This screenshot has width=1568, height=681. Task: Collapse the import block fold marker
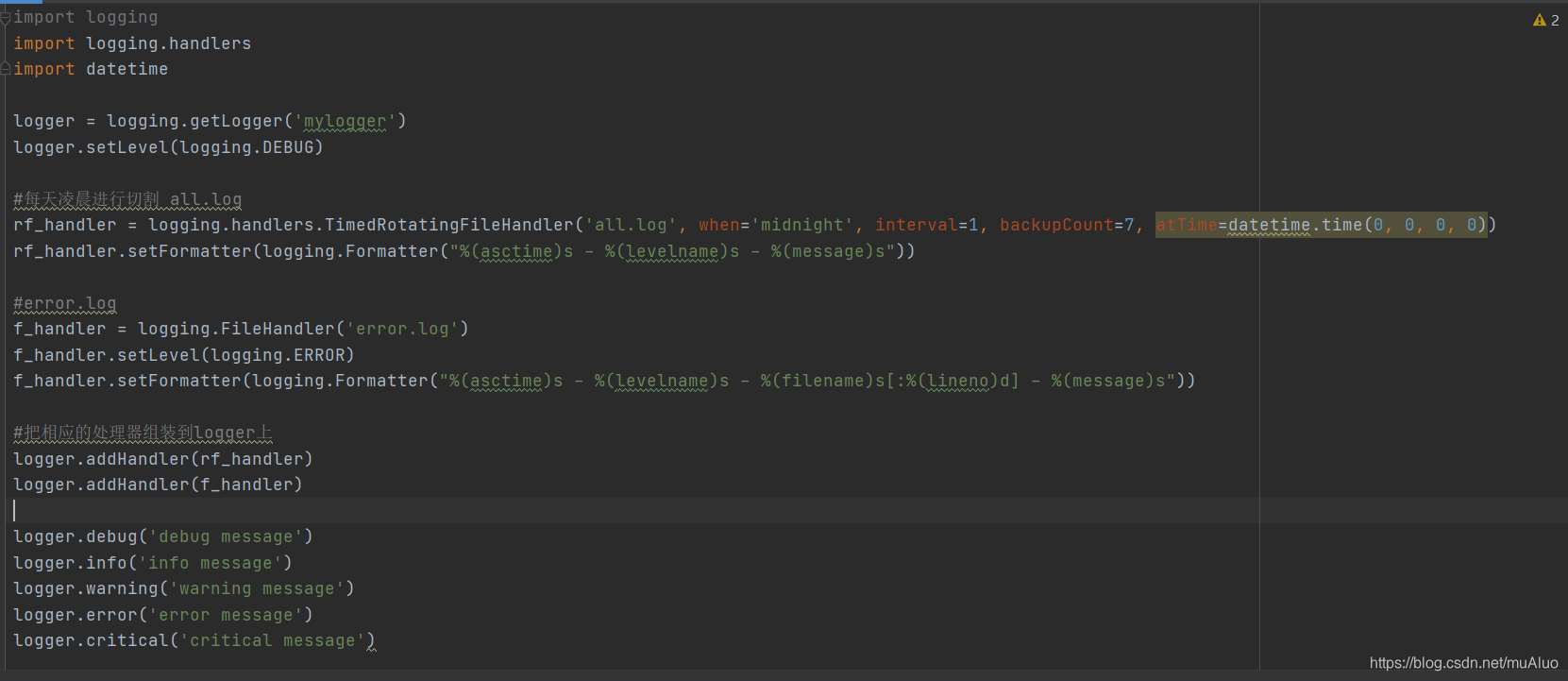pos(5,17)
